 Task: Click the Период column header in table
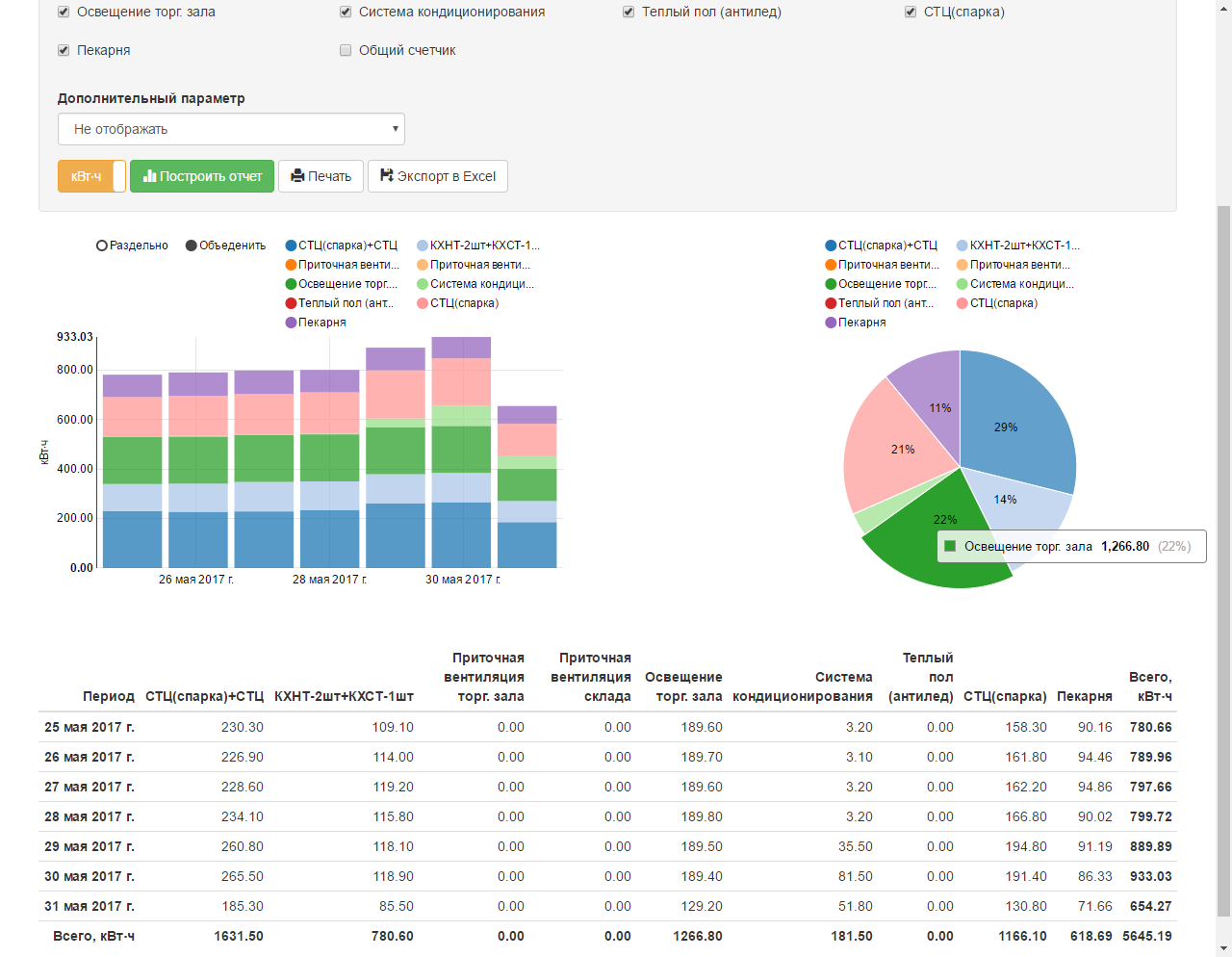[109, 696]
